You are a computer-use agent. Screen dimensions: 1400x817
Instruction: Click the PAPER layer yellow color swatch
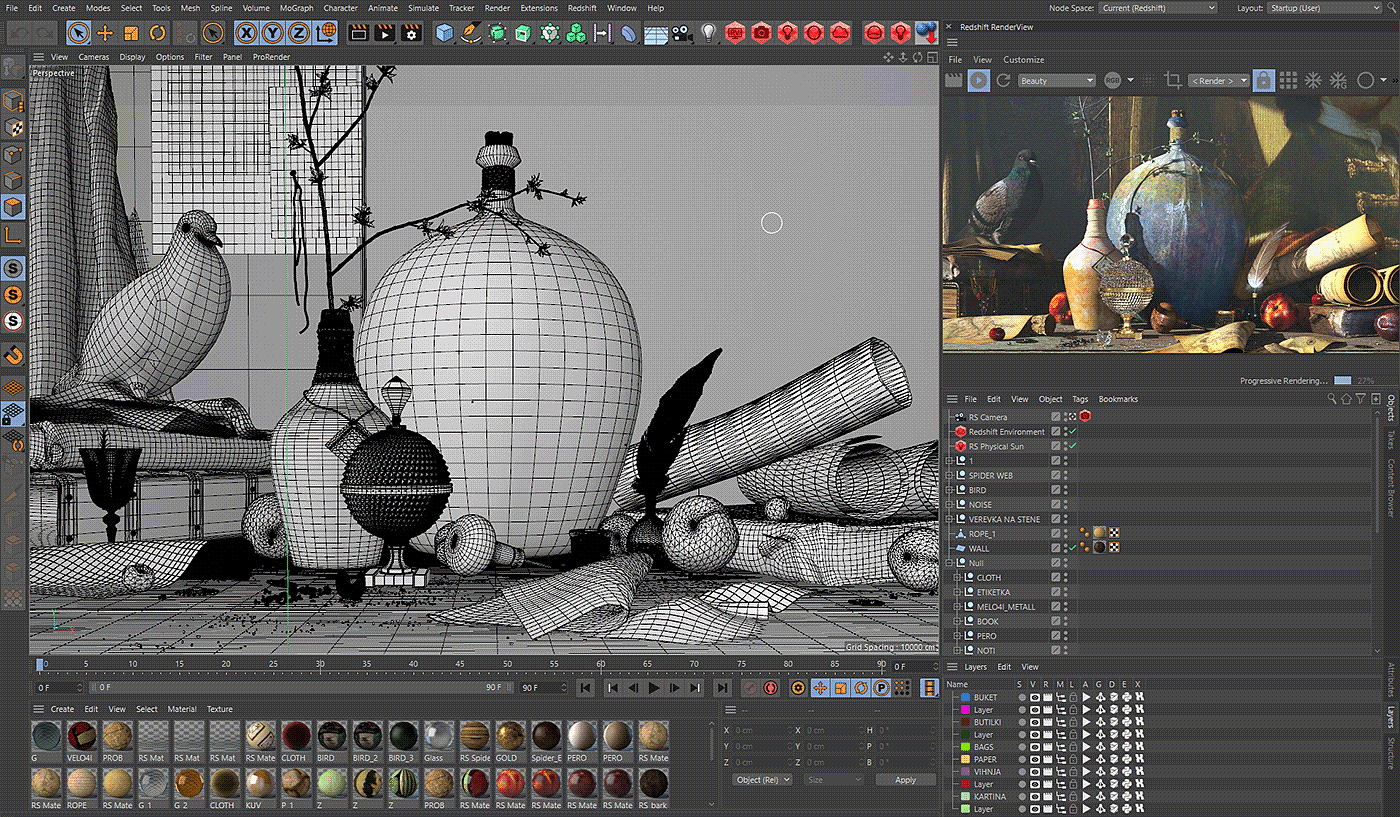[x=965, y=759]
